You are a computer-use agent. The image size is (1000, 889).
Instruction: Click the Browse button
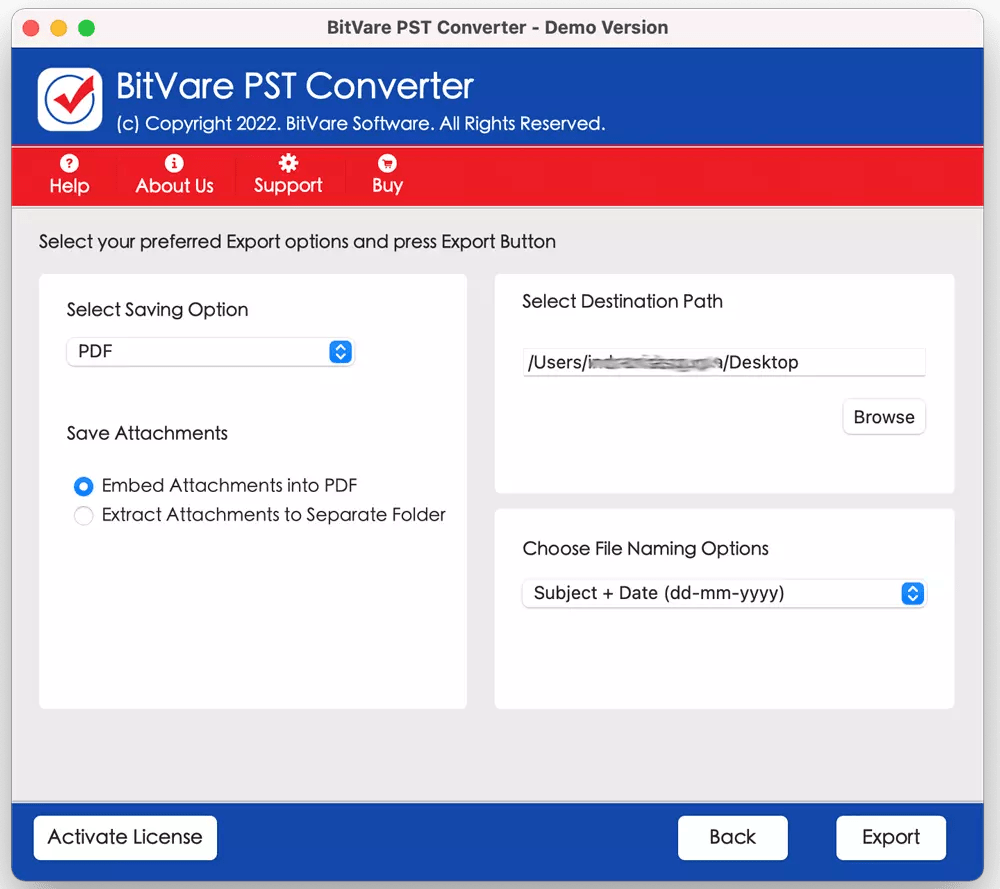(884, 417)
